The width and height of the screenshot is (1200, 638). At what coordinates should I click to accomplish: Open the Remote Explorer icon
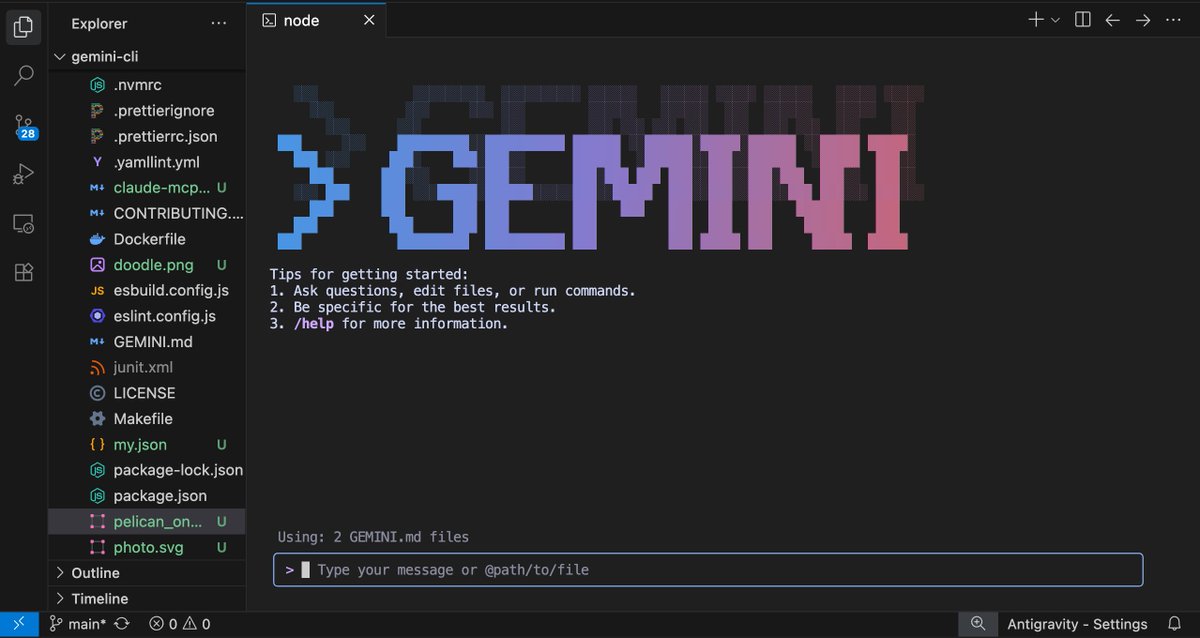click(23, 223)
